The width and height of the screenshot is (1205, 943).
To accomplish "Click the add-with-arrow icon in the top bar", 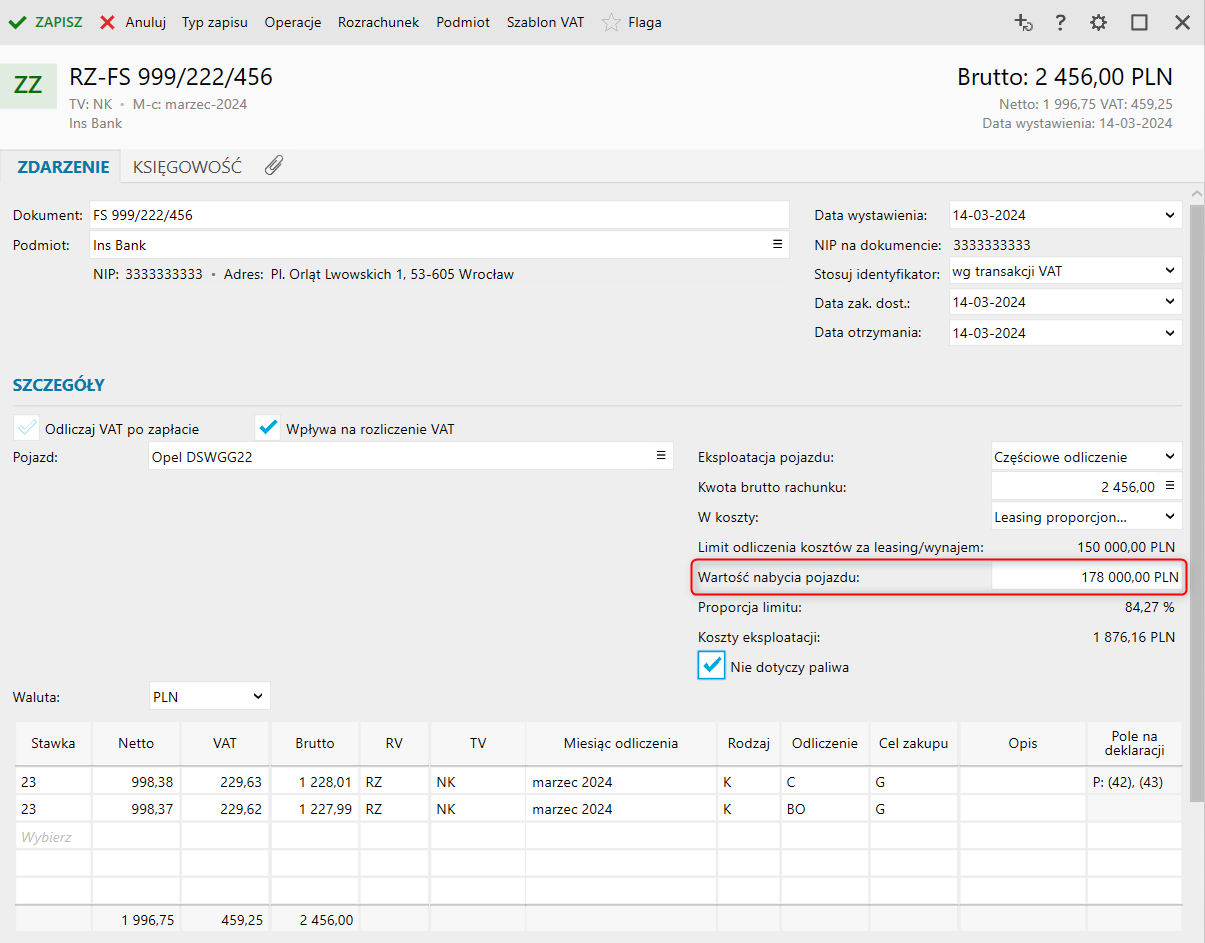I will (1022, 22).
